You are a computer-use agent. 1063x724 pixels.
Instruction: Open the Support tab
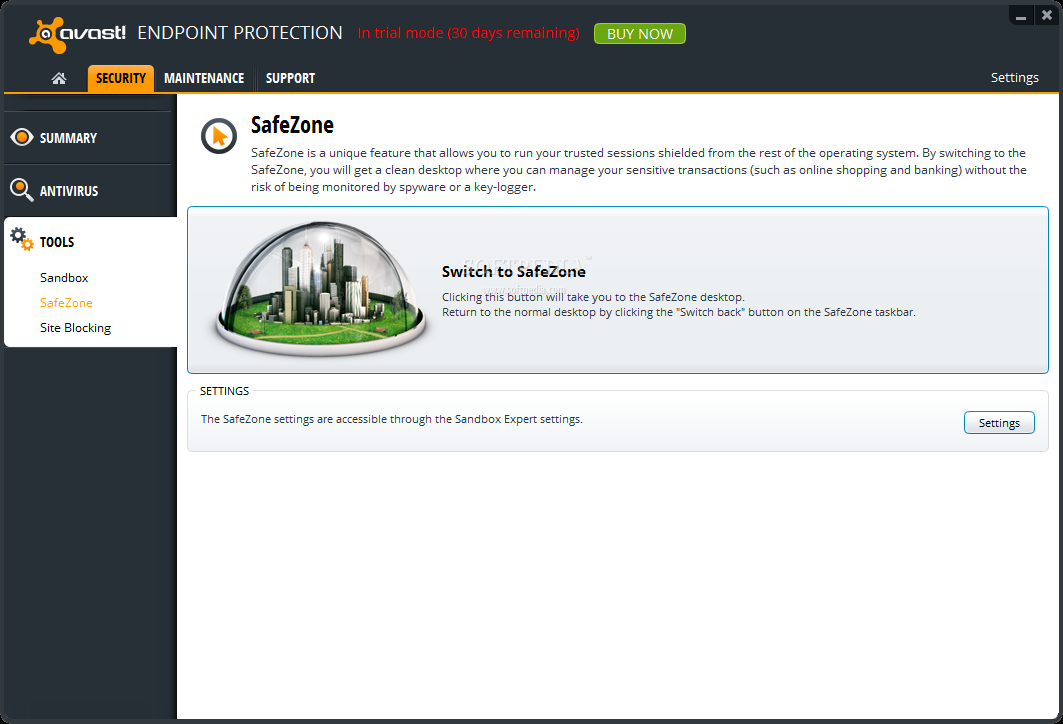coord(290,78)
